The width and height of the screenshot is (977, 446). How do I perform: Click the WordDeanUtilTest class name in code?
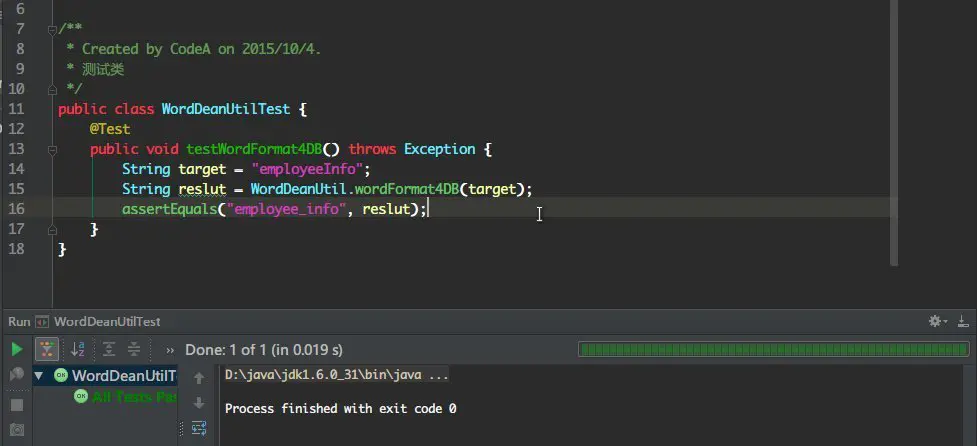coord(226,110)
